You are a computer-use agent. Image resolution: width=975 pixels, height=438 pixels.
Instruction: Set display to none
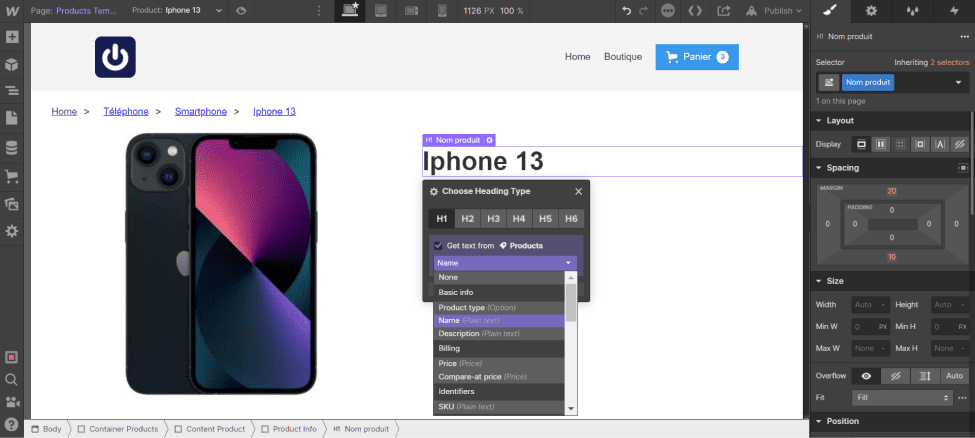960,144
